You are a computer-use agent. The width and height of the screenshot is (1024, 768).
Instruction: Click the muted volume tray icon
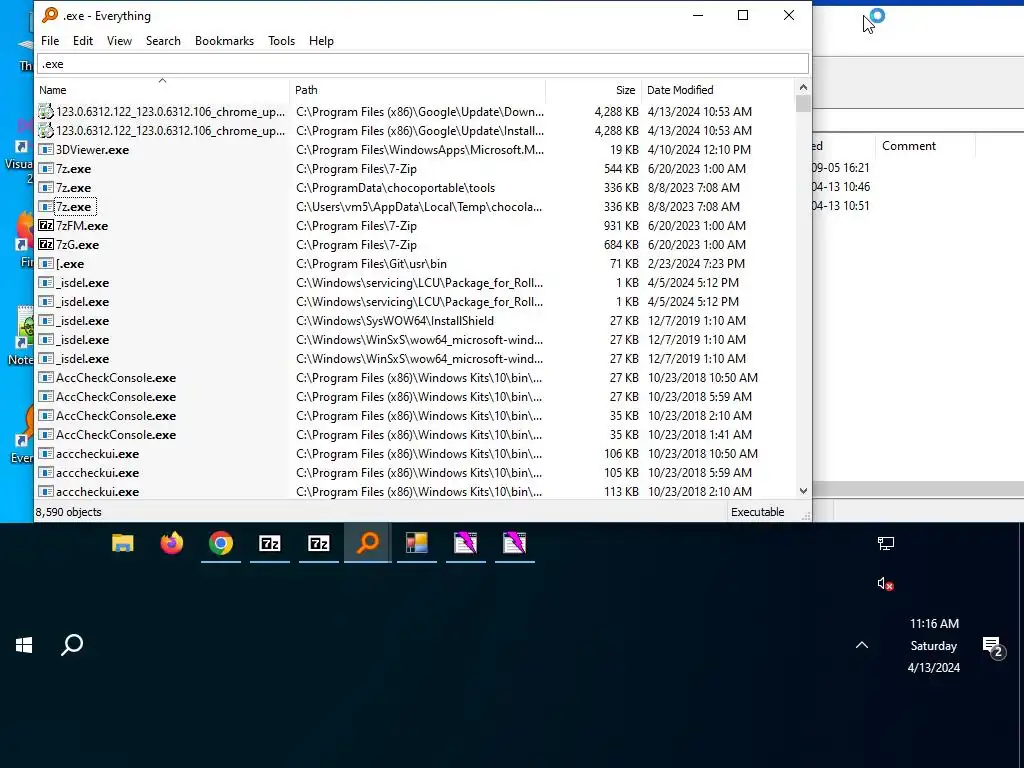(x=886, y=584)
